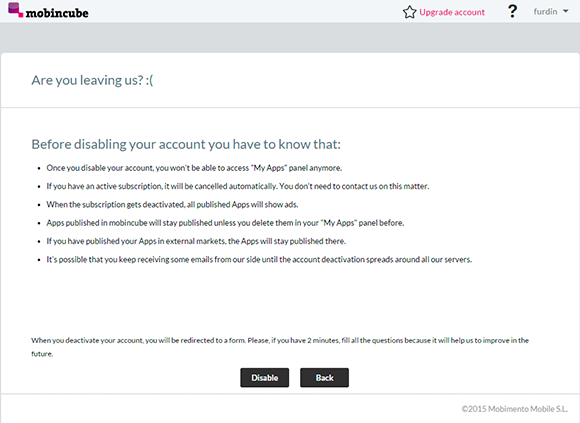The height and width of the screenshot is (423, 580).
Task: Click the bullet about accessing "My Apps" panel
Action: click(194, 168)
